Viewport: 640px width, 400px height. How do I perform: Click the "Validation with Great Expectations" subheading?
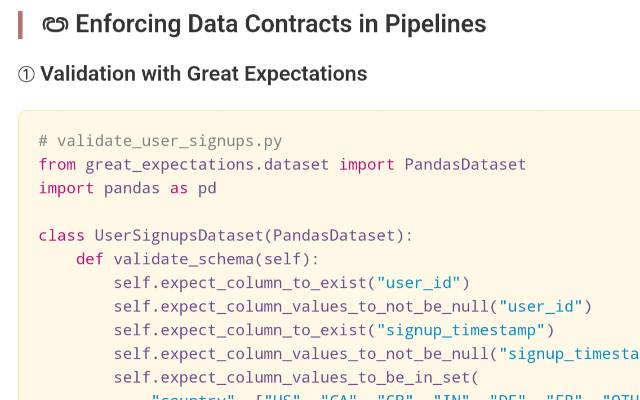[203, 74]
